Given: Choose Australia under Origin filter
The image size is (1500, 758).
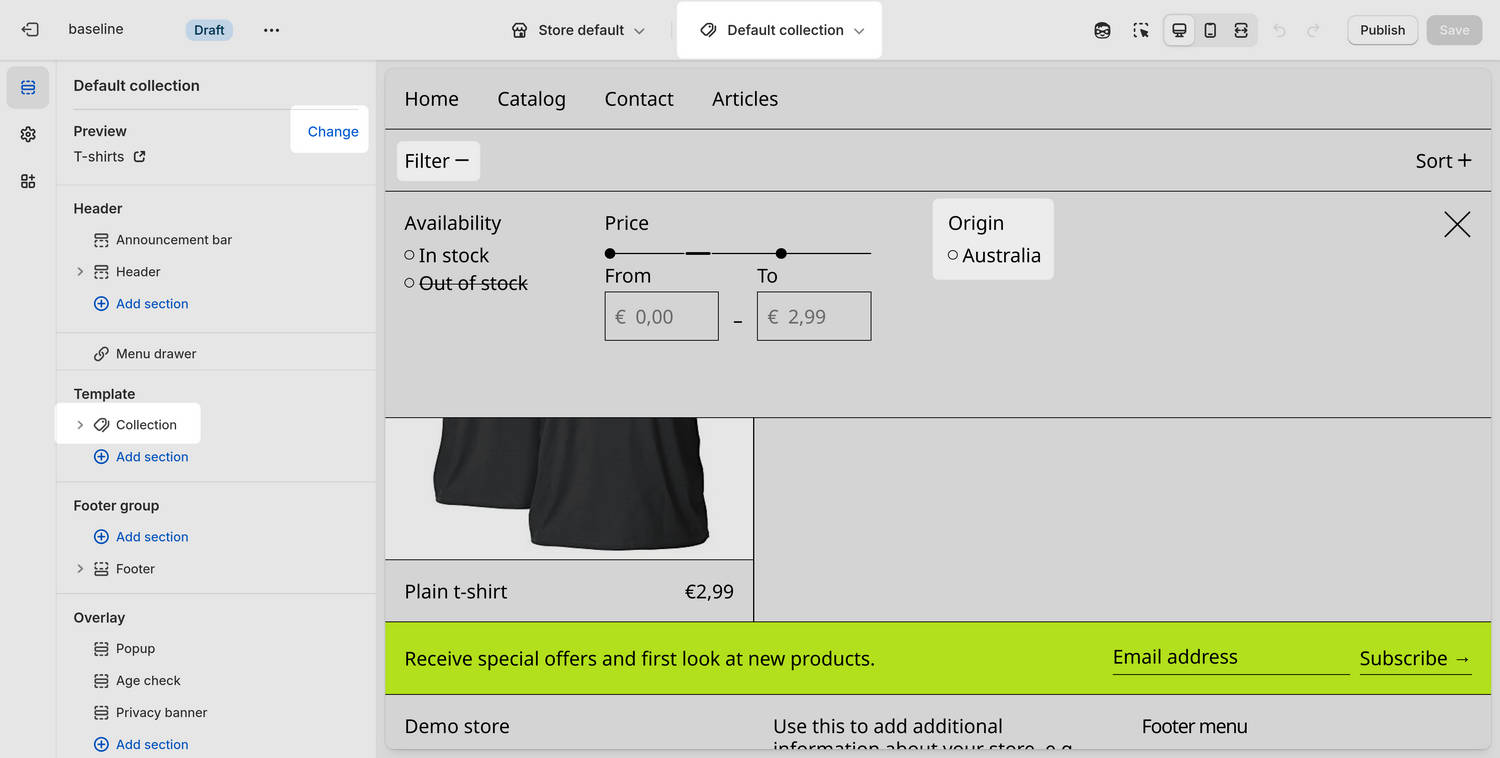Looking at the screenshot, I should pyautogui.click(x=954, y=255).
